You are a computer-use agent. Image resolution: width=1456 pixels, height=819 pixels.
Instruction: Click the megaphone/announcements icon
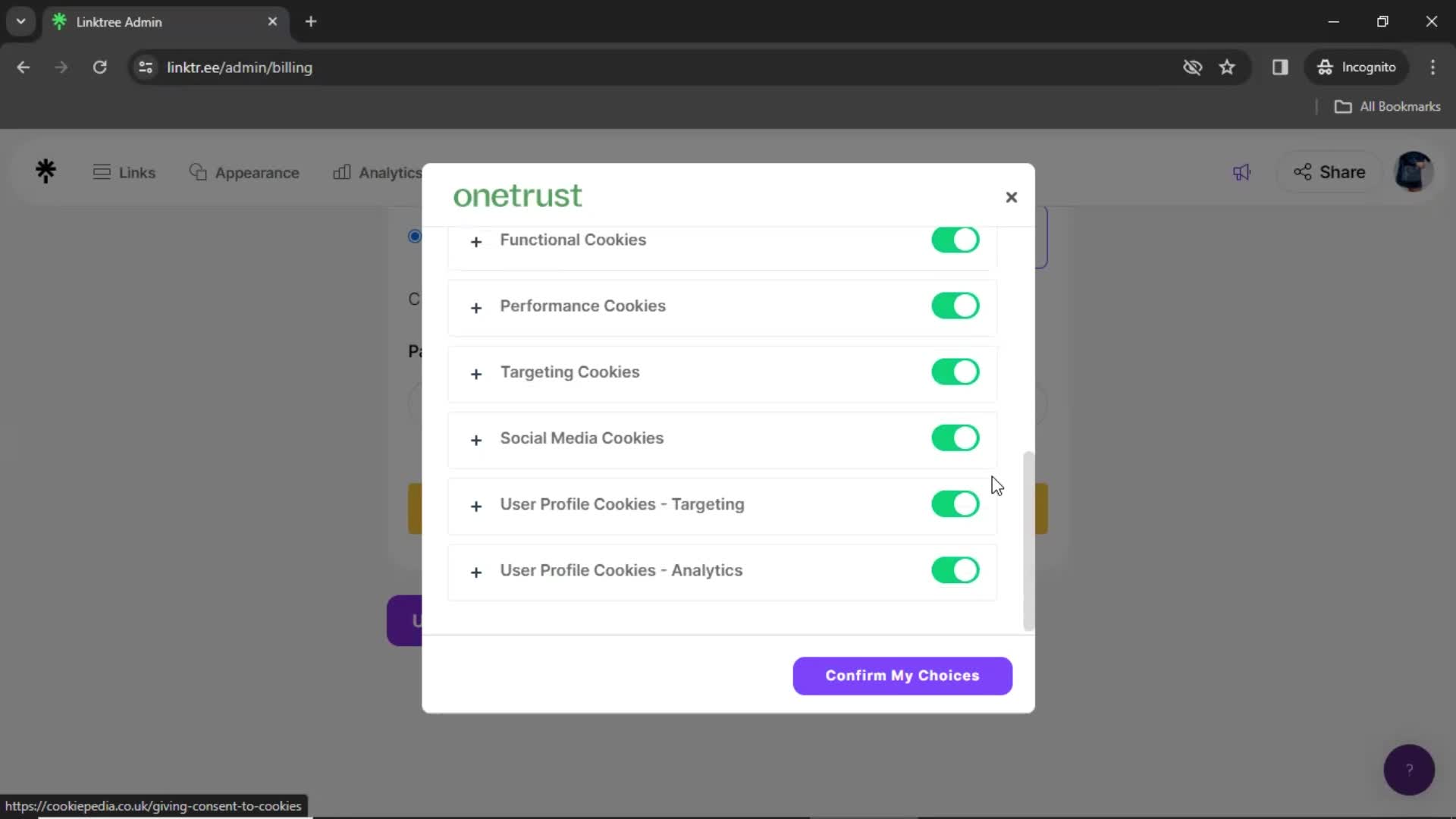point(1244,172)
